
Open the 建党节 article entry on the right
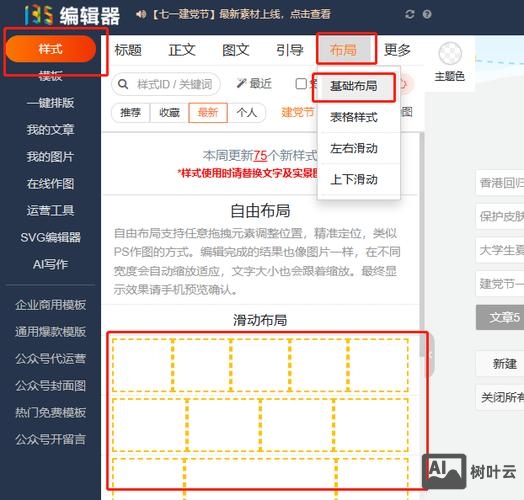500,284
